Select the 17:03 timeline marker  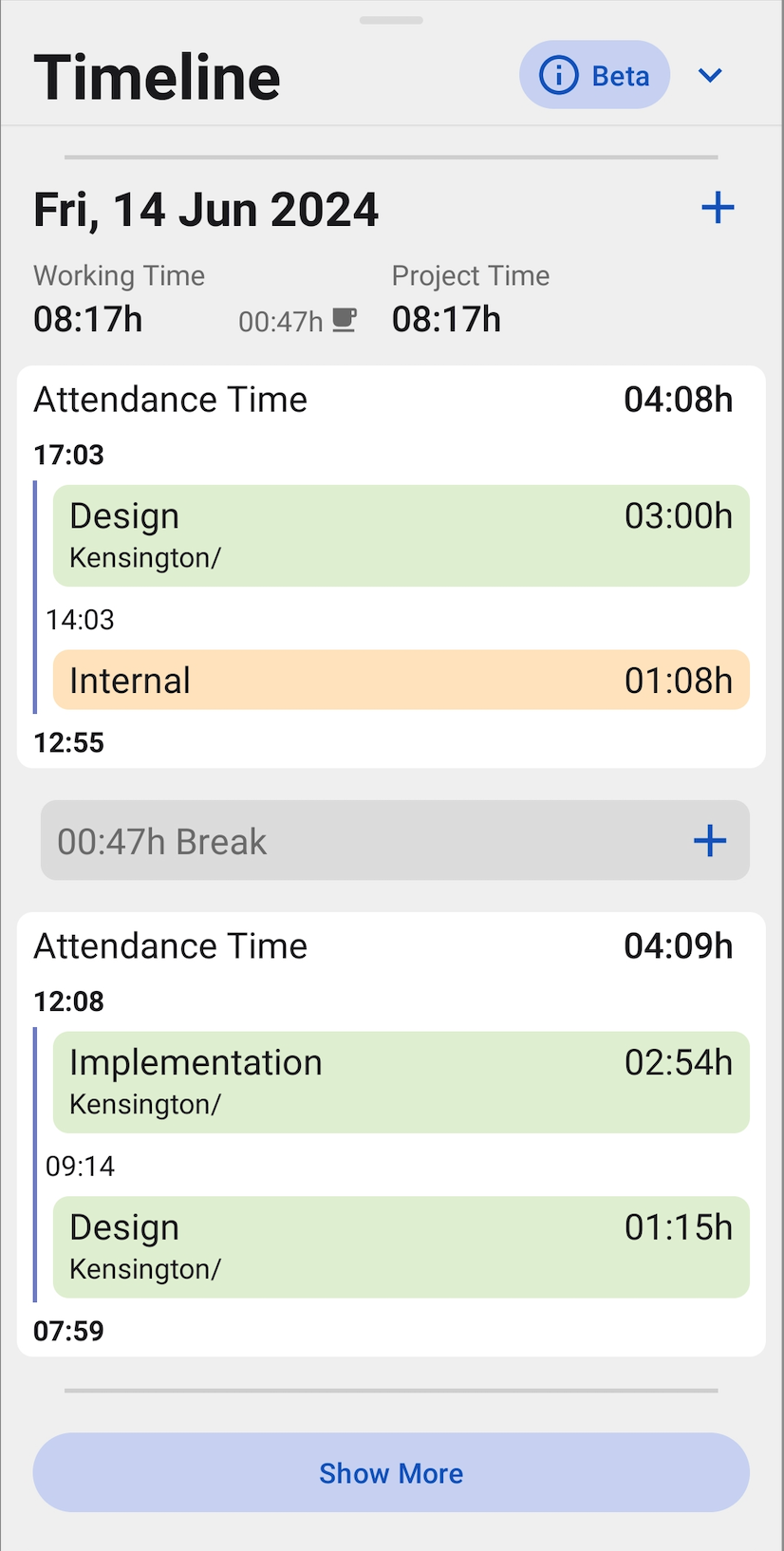68,455
